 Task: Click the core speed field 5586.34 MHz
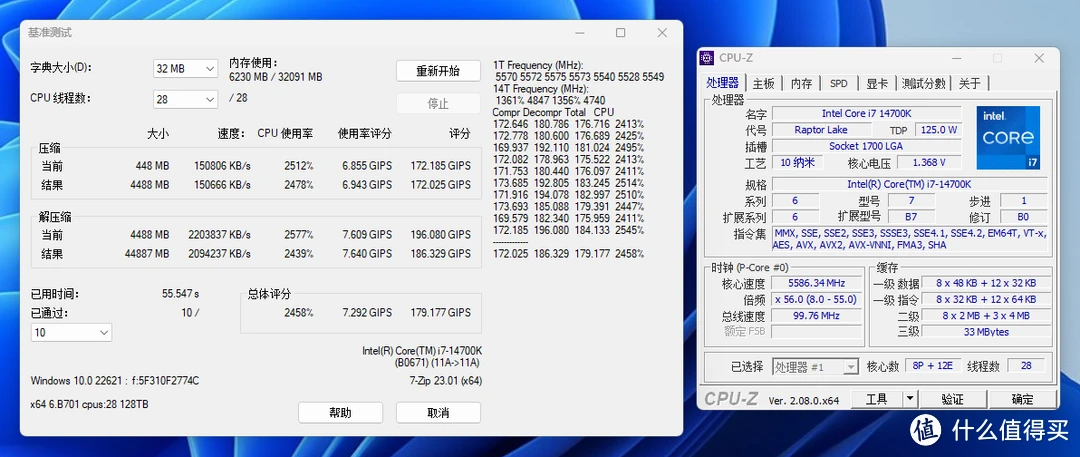(x=816, y=283)
